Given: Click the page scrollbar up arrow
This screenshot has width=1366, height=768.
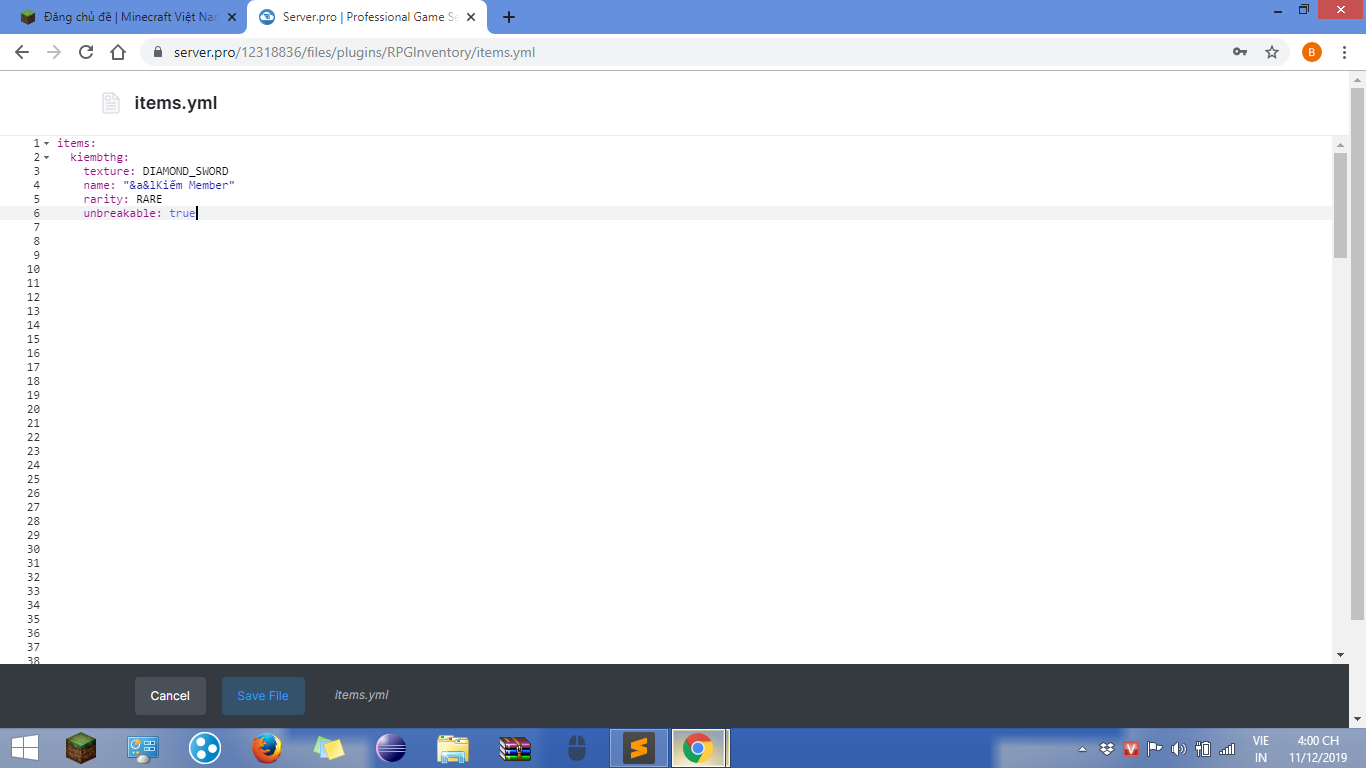Looking at the screenshot, I should click(1358, 79).
